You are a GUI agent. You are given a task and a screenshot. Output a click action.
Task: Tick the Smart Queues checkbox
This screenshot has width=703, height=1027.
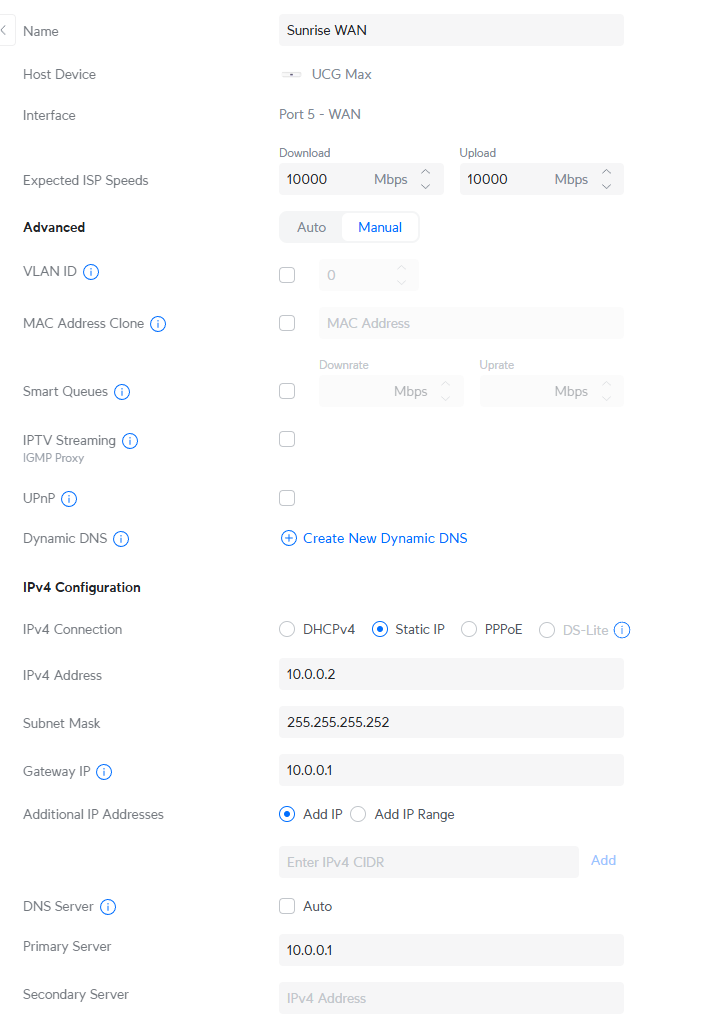[287, 391]
